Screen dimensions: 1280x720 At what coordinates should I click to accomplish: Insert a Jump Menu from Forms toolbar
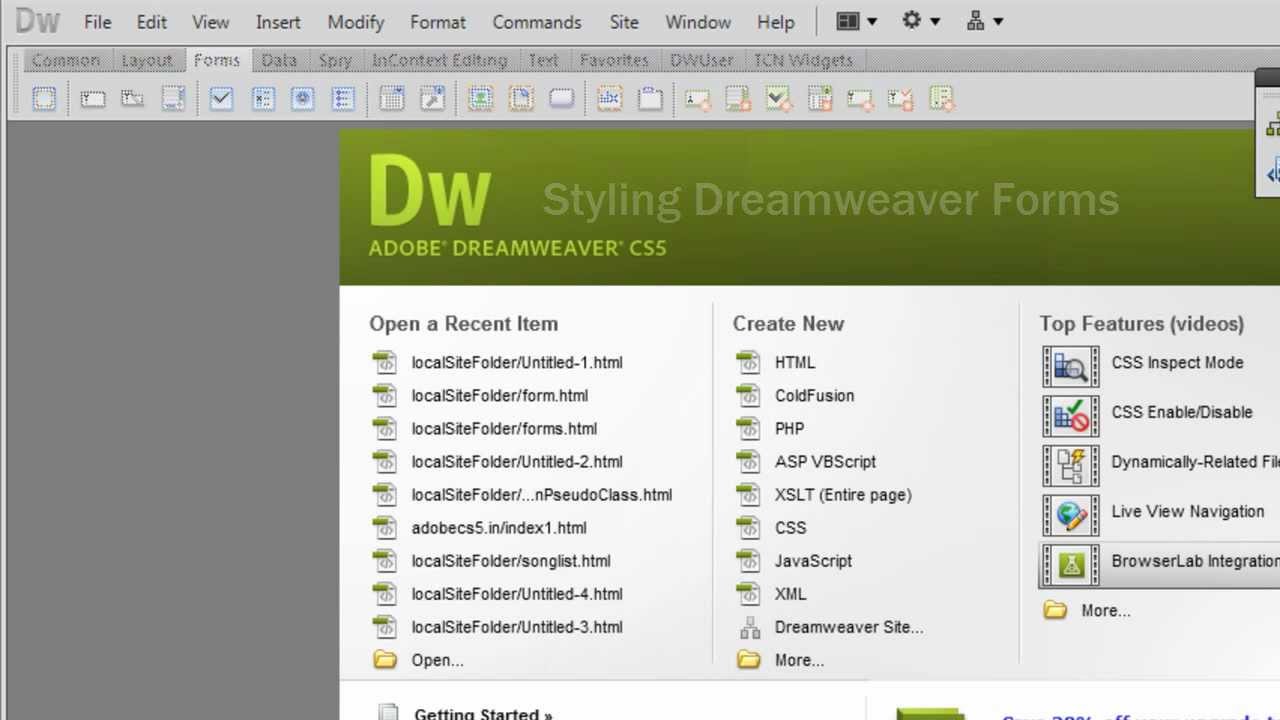pos(432,98)
